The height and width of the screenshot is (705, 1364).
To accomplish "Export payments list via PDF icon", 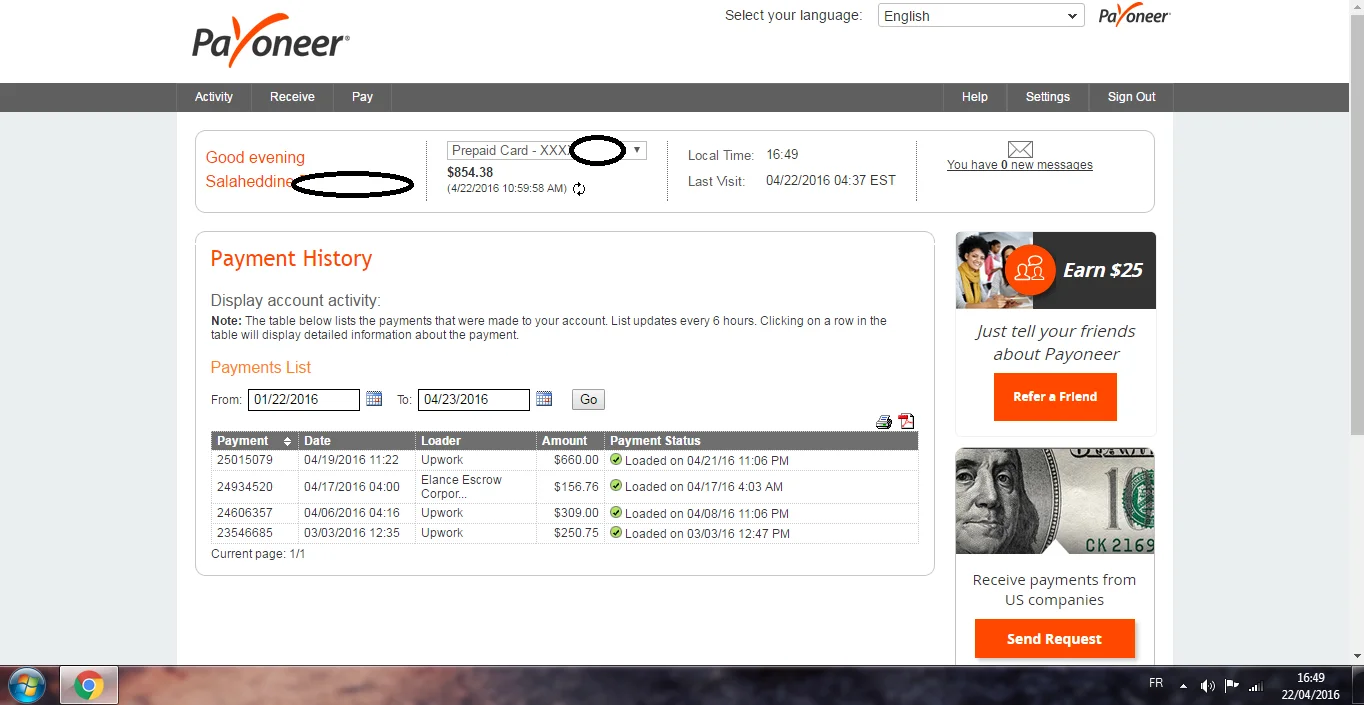I will pos(906,422).
